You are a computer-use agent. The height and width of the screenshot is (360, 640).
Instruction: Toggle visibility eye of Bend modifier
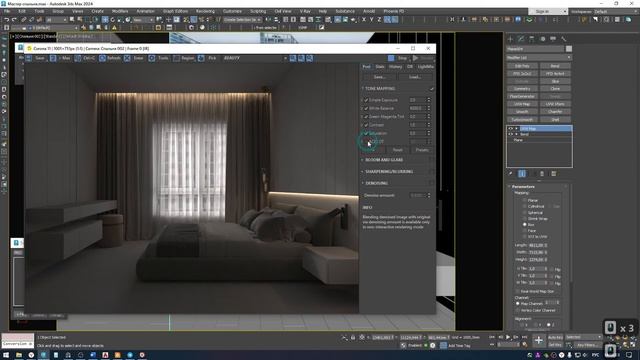(x=510, y=134)
